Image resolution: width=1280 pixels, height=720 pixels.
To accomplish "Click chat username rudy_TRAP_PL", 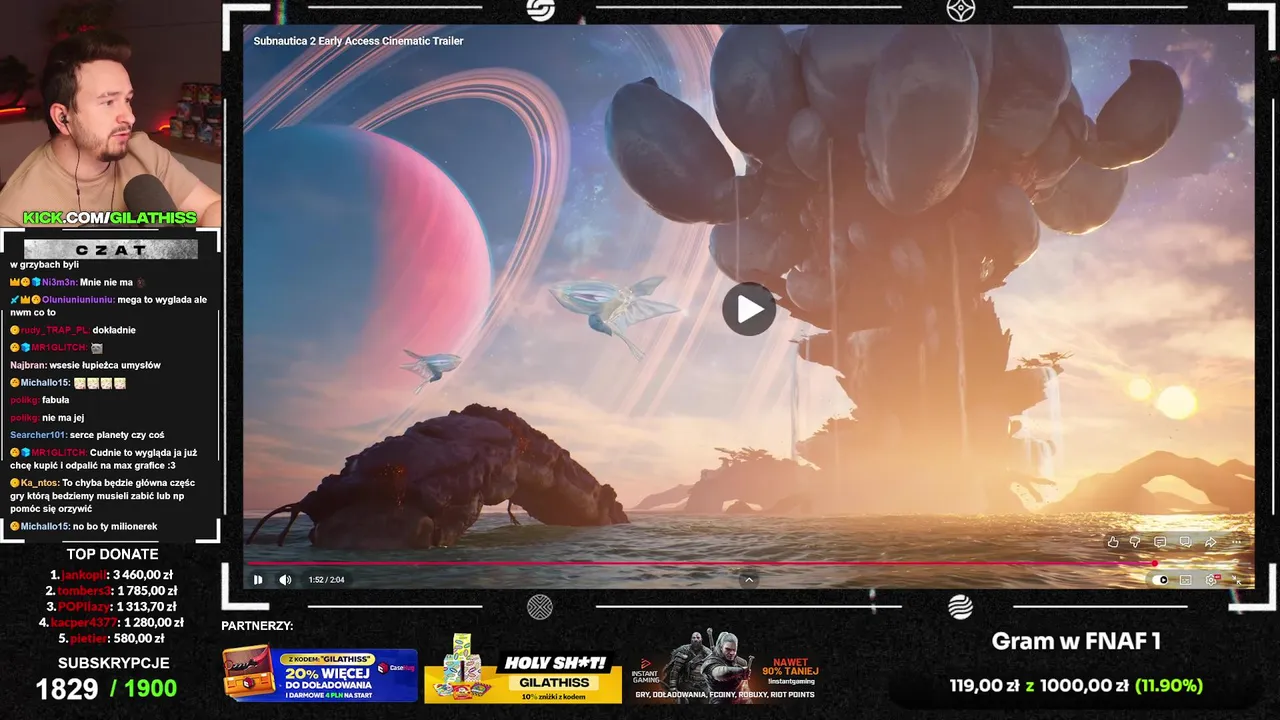I will [55, 330].
